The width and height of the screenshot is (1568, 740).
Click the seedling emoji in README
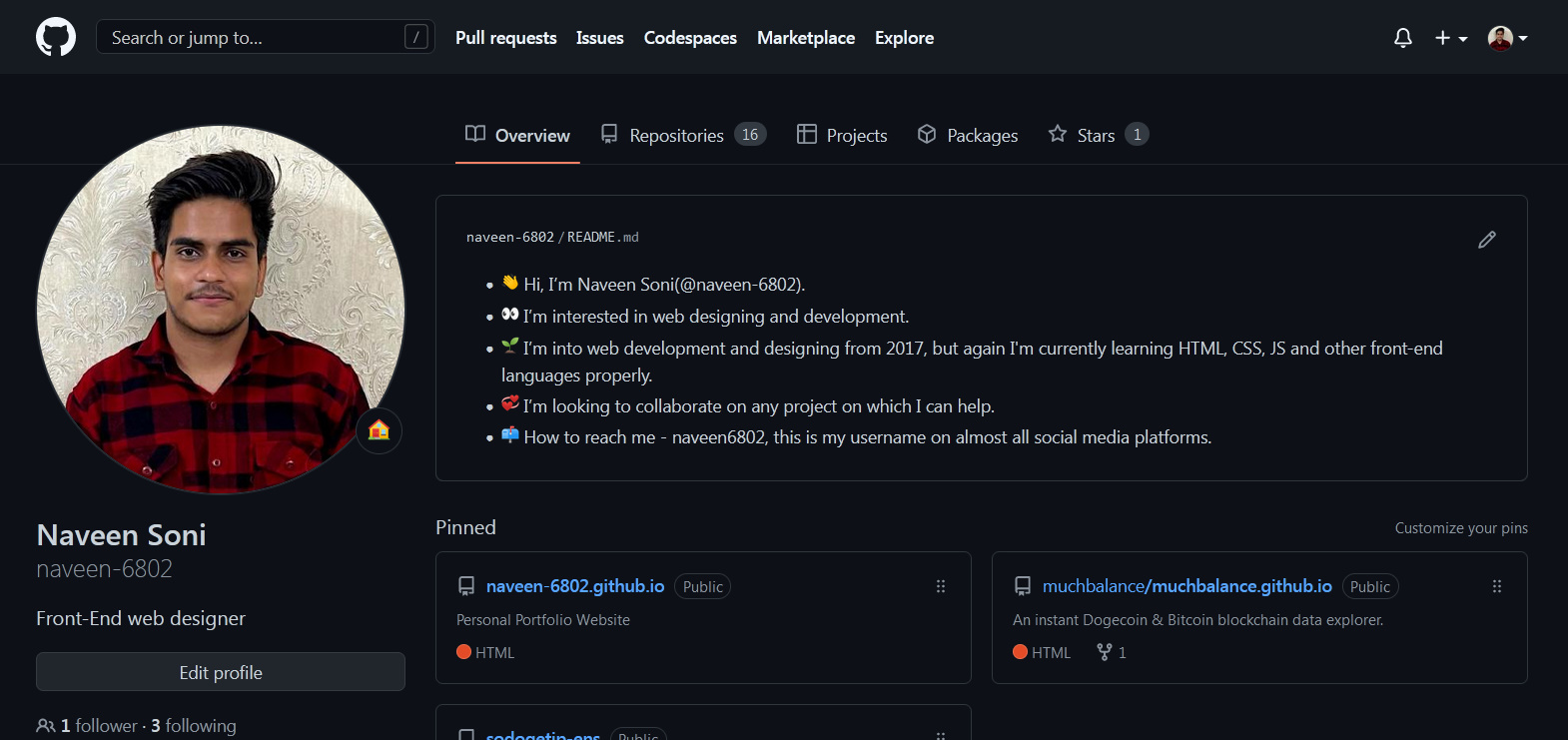point(510,346)
